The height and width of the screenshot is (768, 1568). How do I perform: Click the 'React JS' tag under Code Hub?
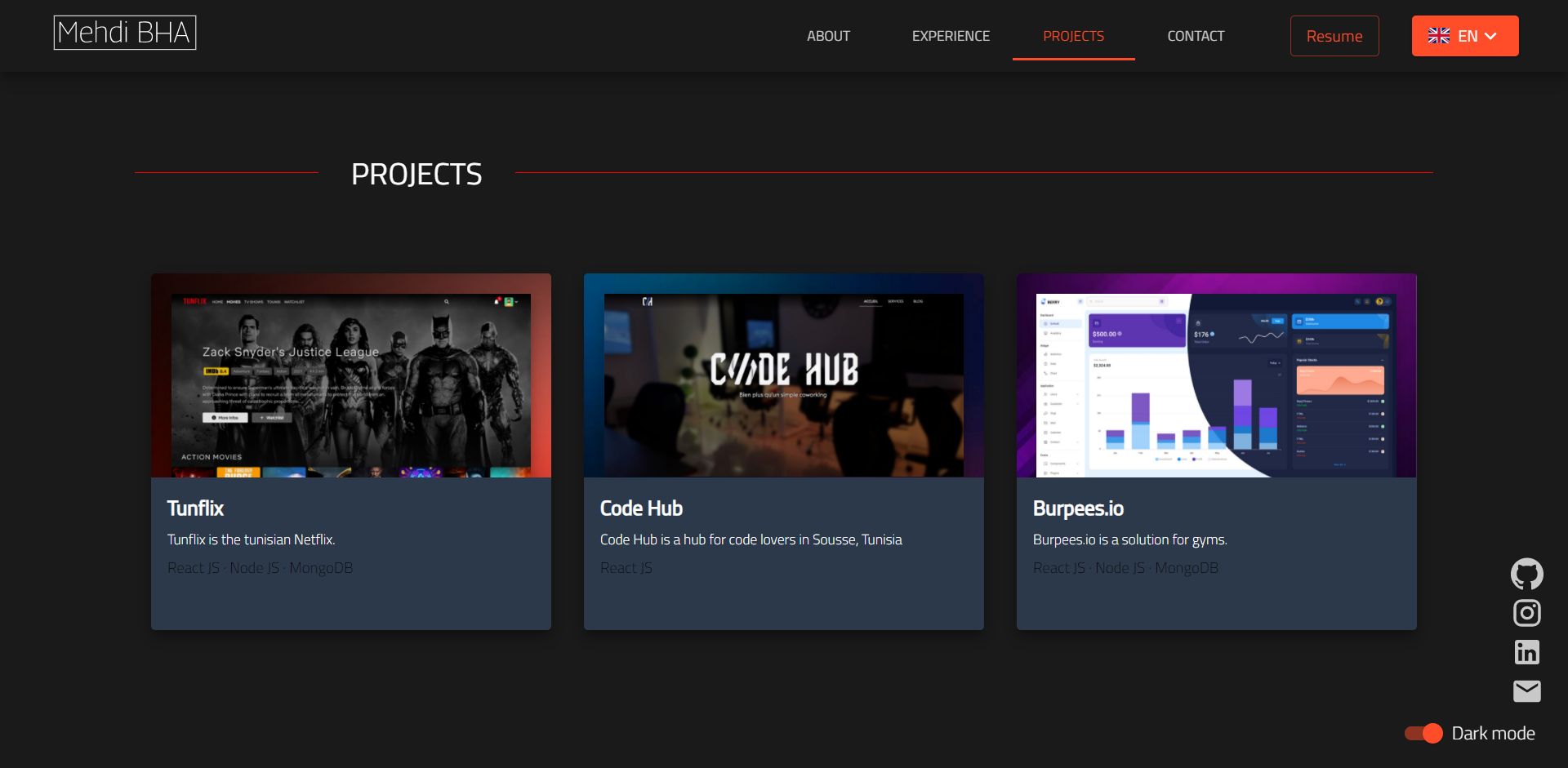(x=626, y=568)
